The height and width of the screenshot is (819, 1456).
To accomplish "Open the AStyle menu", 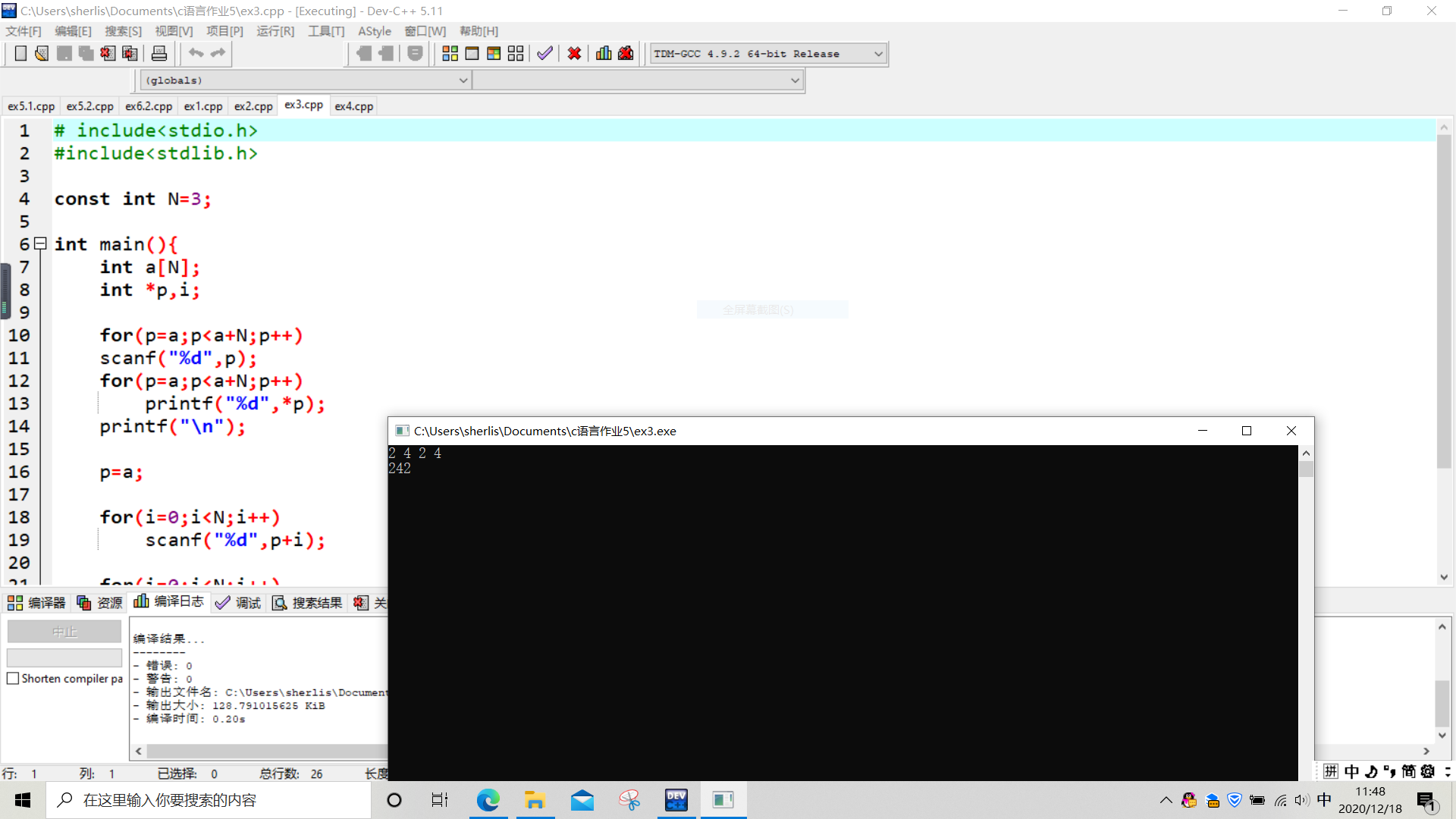I will [374, 31].
